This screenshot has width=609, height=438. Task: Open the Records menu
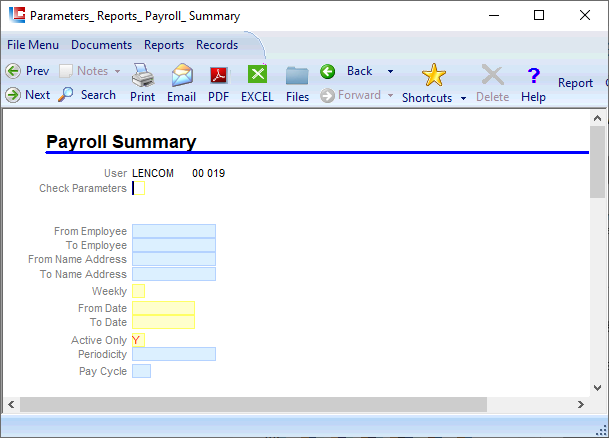(217, 45)
